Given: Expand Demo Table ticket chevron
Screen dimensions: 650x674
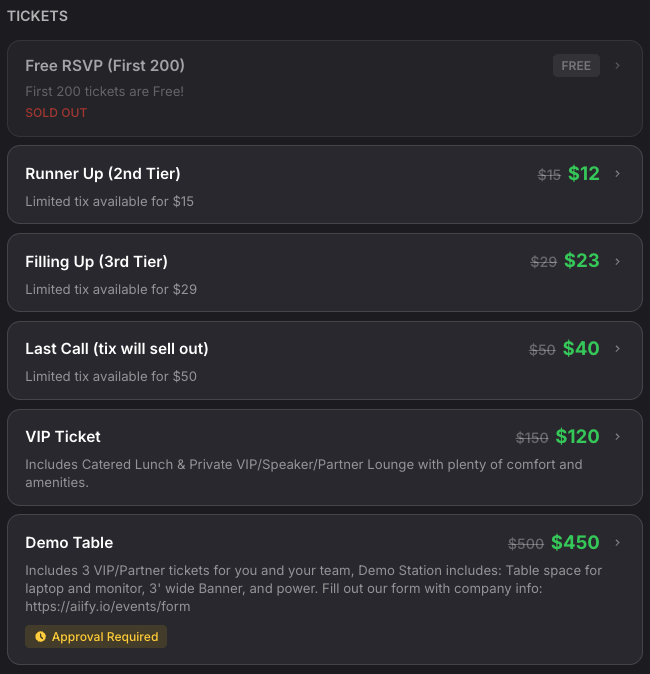Looking at the screenshot, I should [x=618, y=543].
